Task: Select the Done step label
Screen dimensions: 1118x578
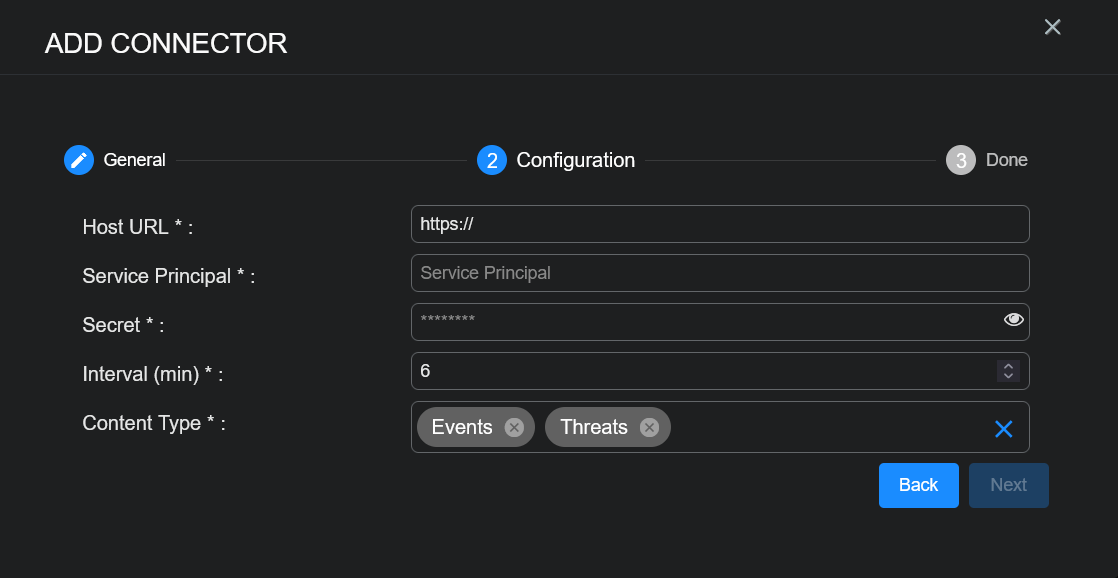Action: 1006,160
